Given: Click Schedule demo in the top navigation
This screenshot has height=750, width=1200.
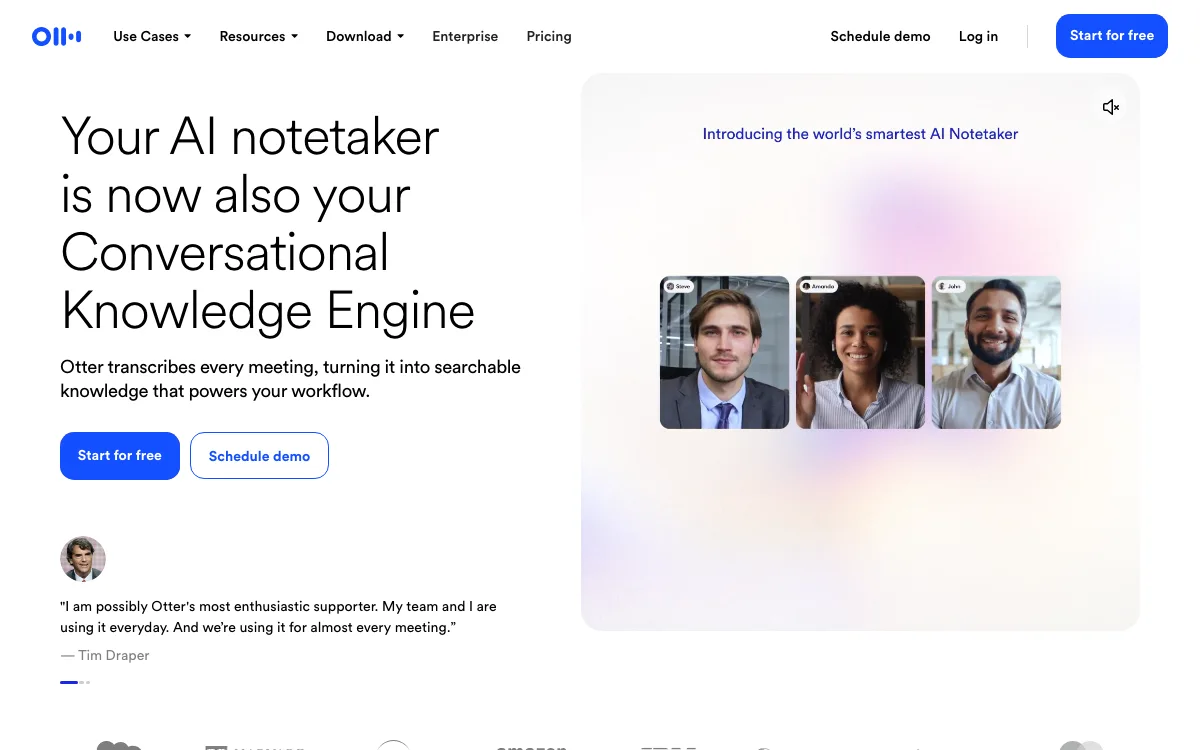Looking at the screenshot, I should 880,36.
